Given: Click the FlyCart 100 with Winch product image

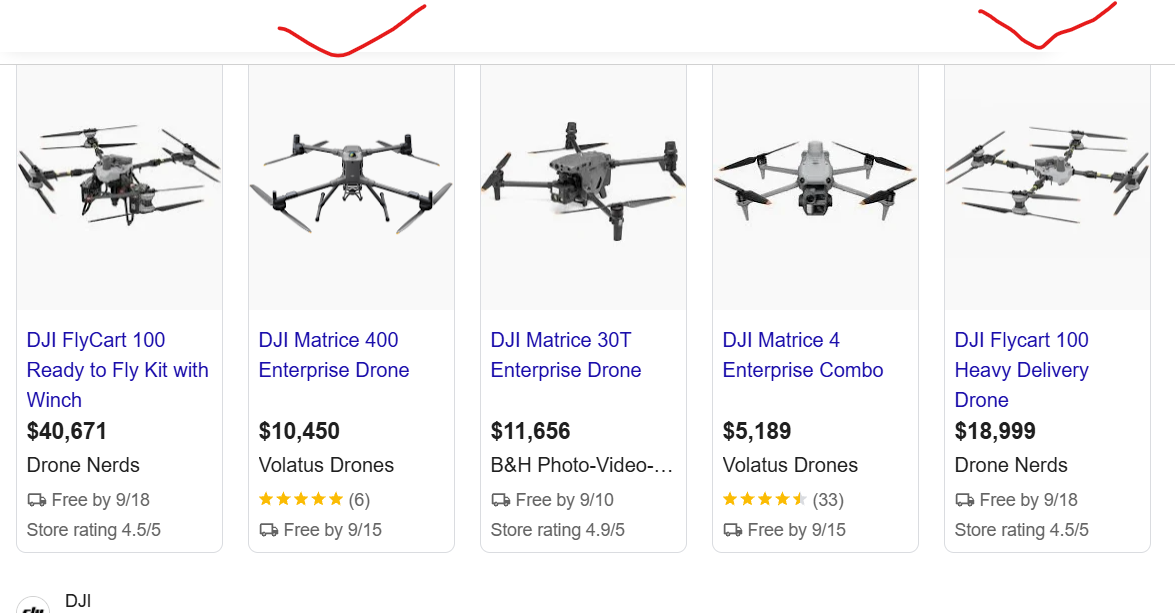Looking at the screenshot, I should click(x=120, y=187).
